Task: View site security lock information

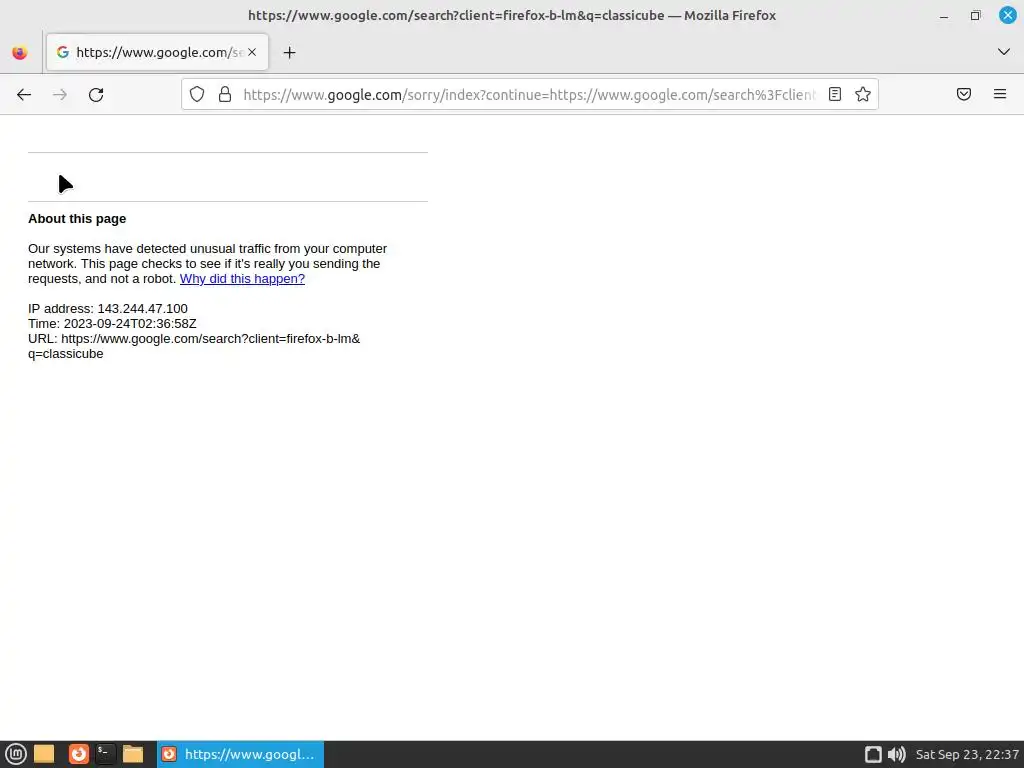Action: (x=225, y=95)
